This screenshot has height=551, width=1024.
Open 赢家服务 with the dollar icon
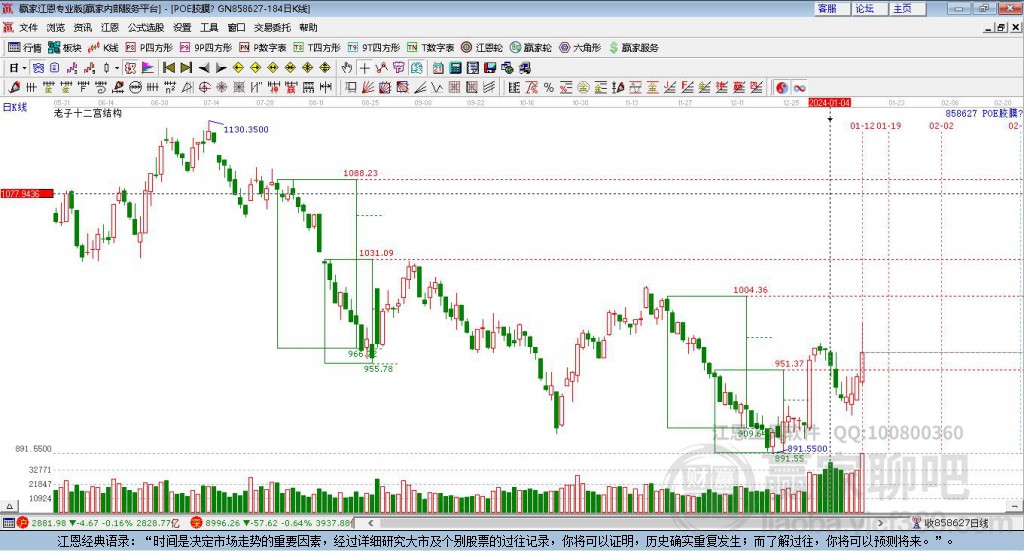pos(633,48)
